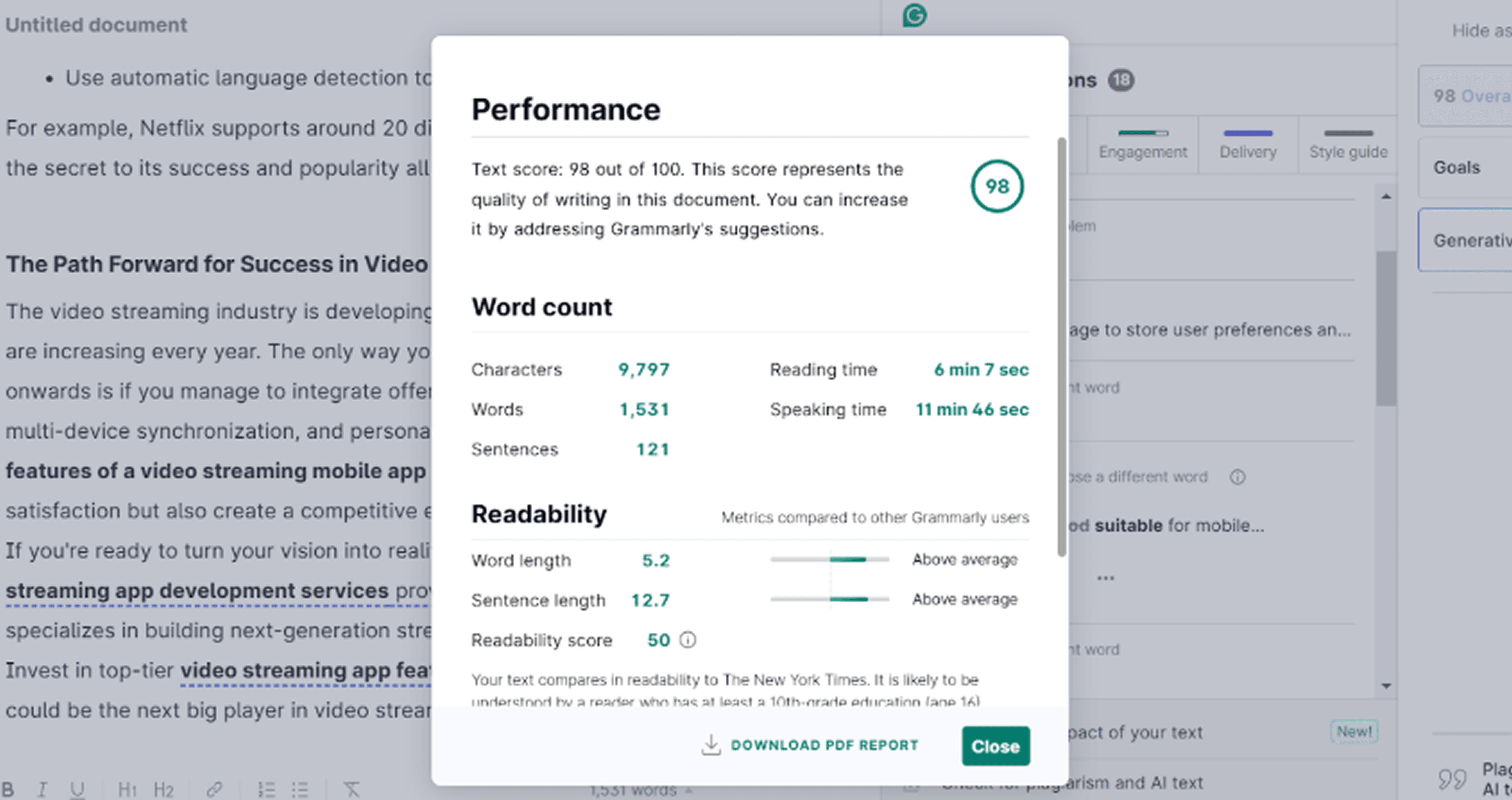Click the plagiarism quotation-mark icon
This screenshot has width=1512, height=800.
[1452, 779]
